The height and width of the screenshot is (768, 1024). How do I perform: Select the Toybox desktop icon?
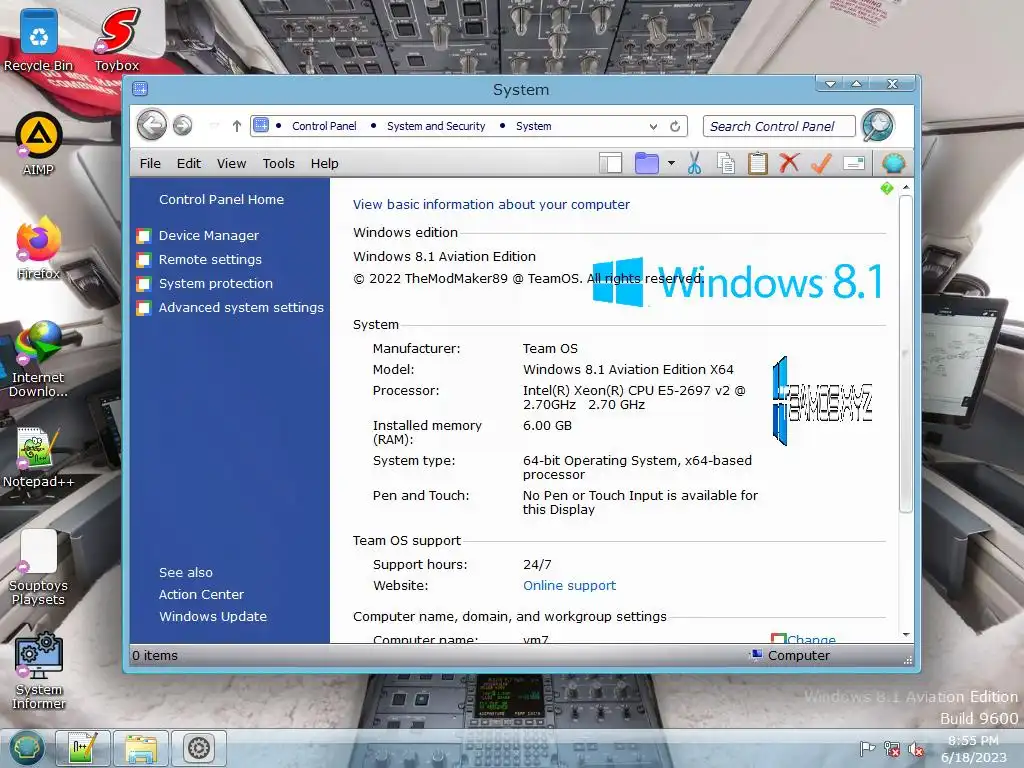coord(116,40)
